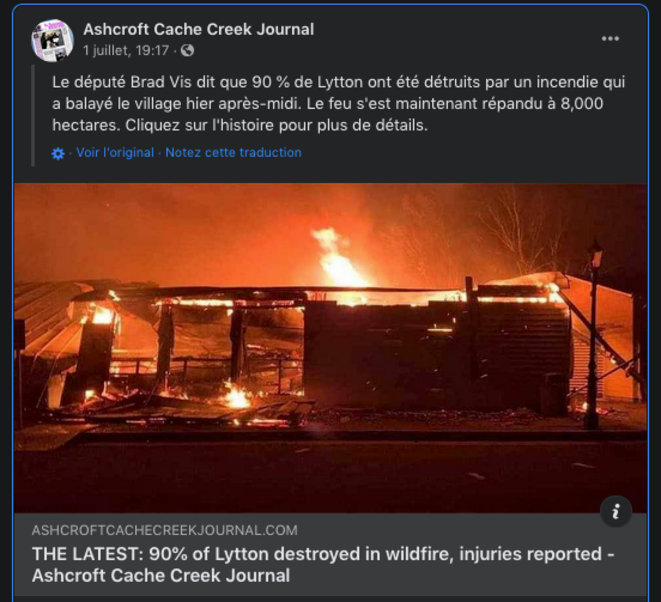Click the street lamp in the photo
This screenshot has width=661, height=602.
[593, 335]
